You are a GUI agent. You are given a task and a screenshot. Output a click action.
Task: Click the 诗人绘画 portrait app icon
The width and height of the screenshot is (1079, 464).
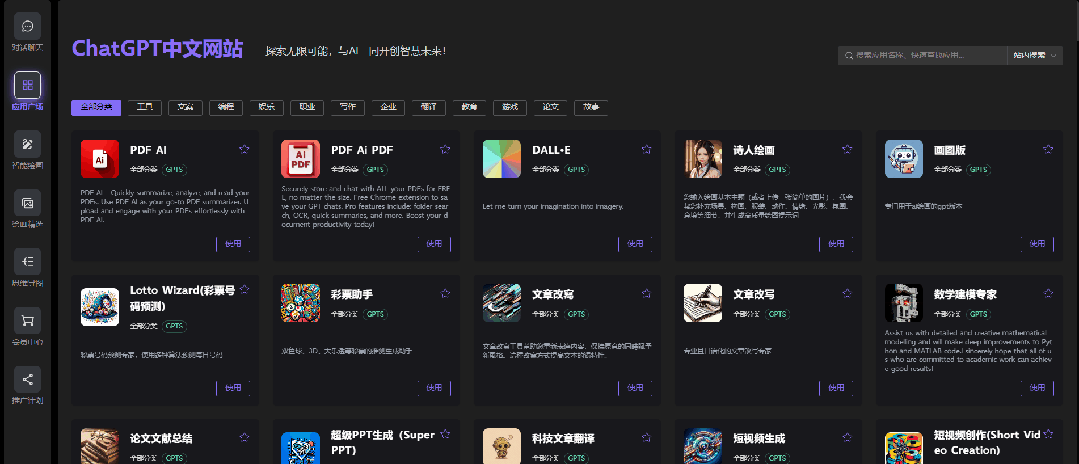click(x=703, y=159)
